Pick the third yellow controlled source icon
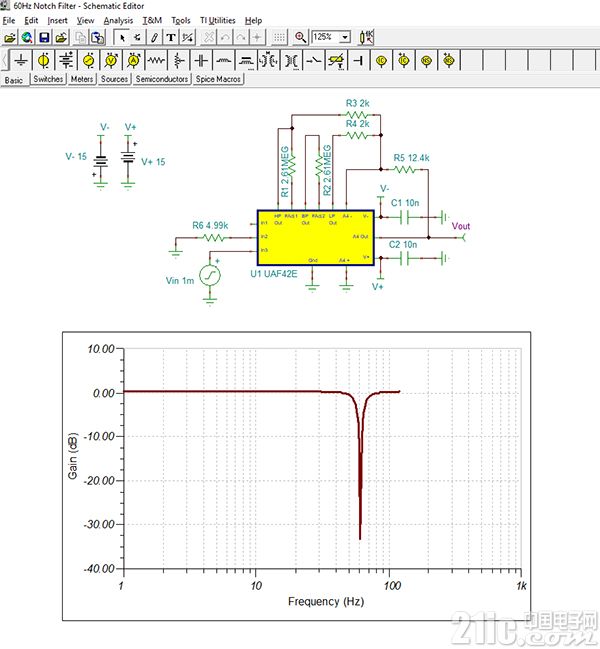The image size is (600, 649). (426, 60)
